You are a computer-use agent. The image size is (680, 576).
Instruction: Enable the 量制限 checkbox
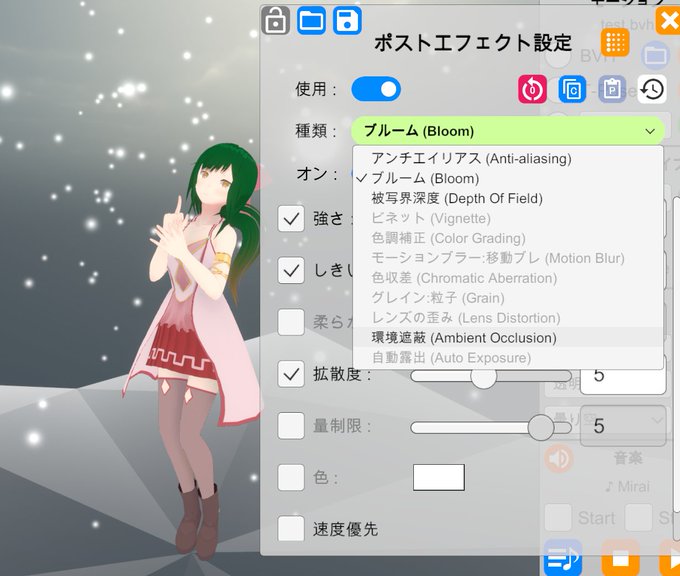[x=291, y=425]
